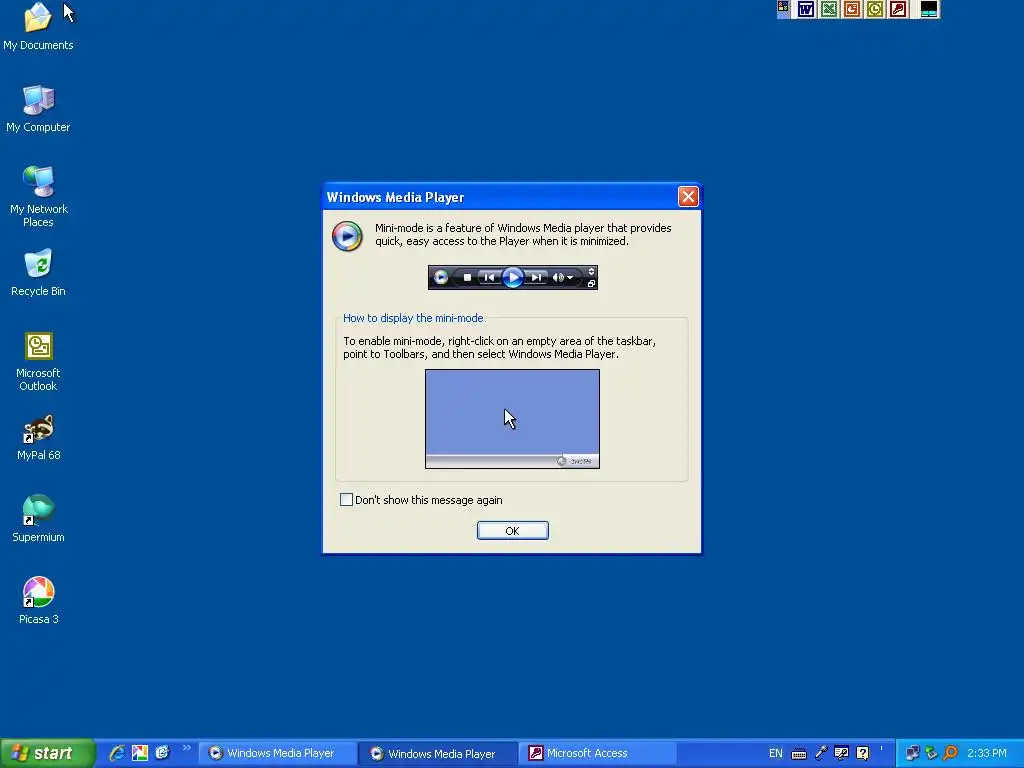The image size is (1024, 768).
Task: Click OK in the Windows Media Player dialog
Action: [513, 530]
